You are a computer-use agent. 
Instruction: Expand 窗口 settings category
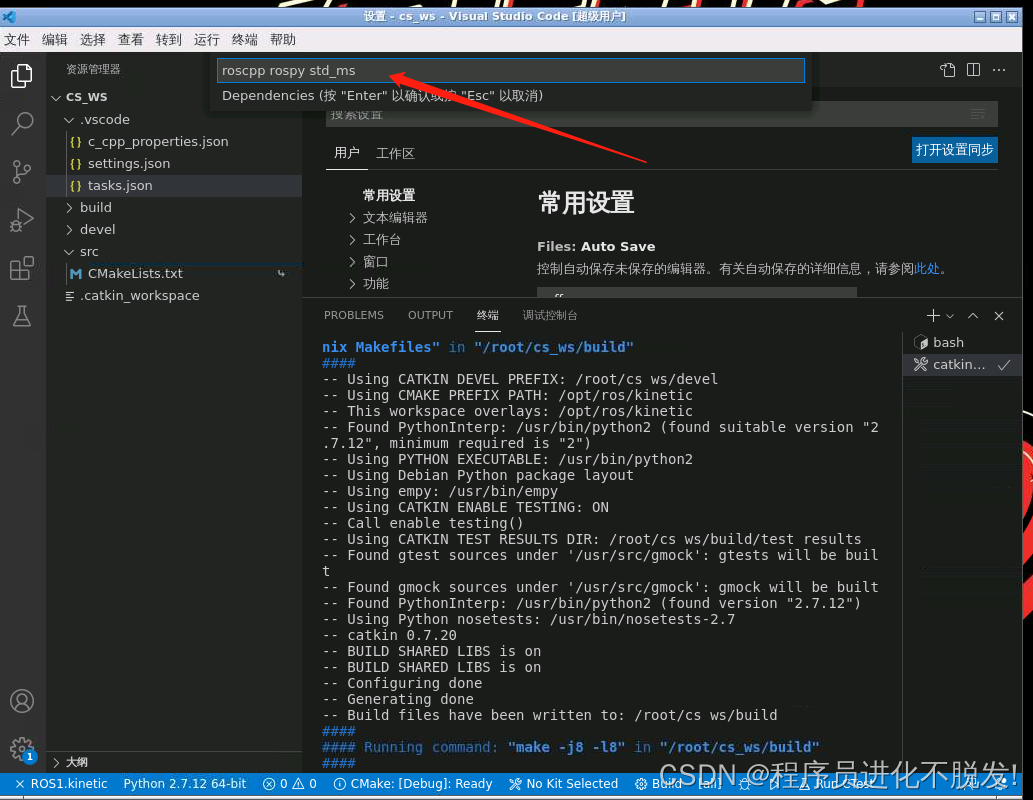point(352,262)
